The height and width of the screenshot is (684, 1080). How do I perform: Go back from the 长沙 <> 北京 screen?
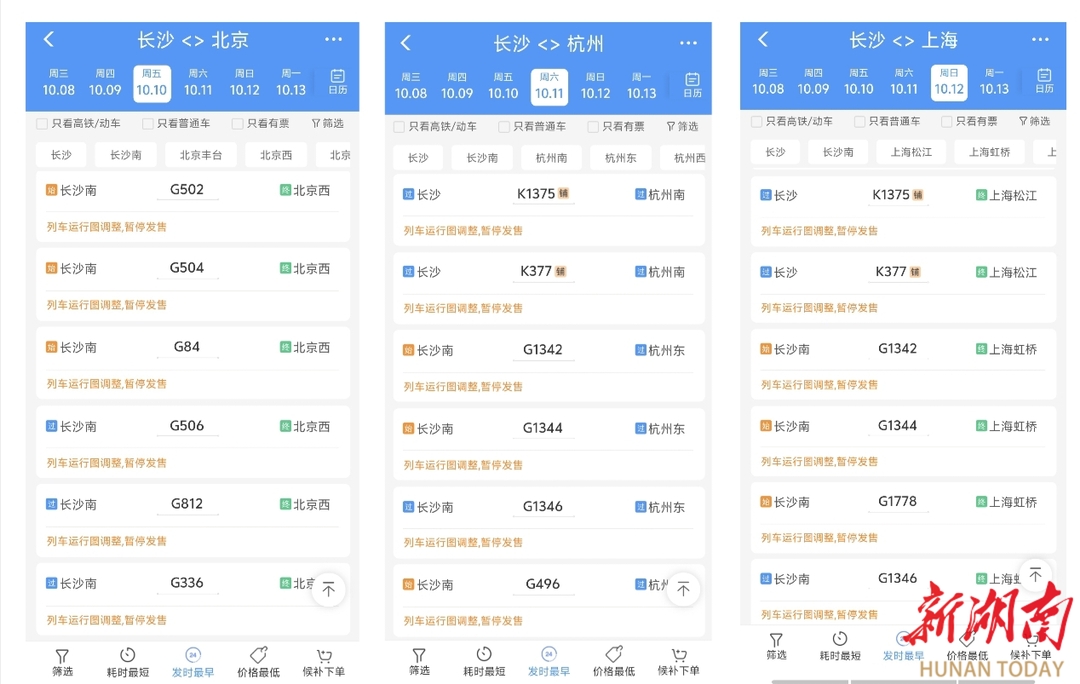point(49,40)
